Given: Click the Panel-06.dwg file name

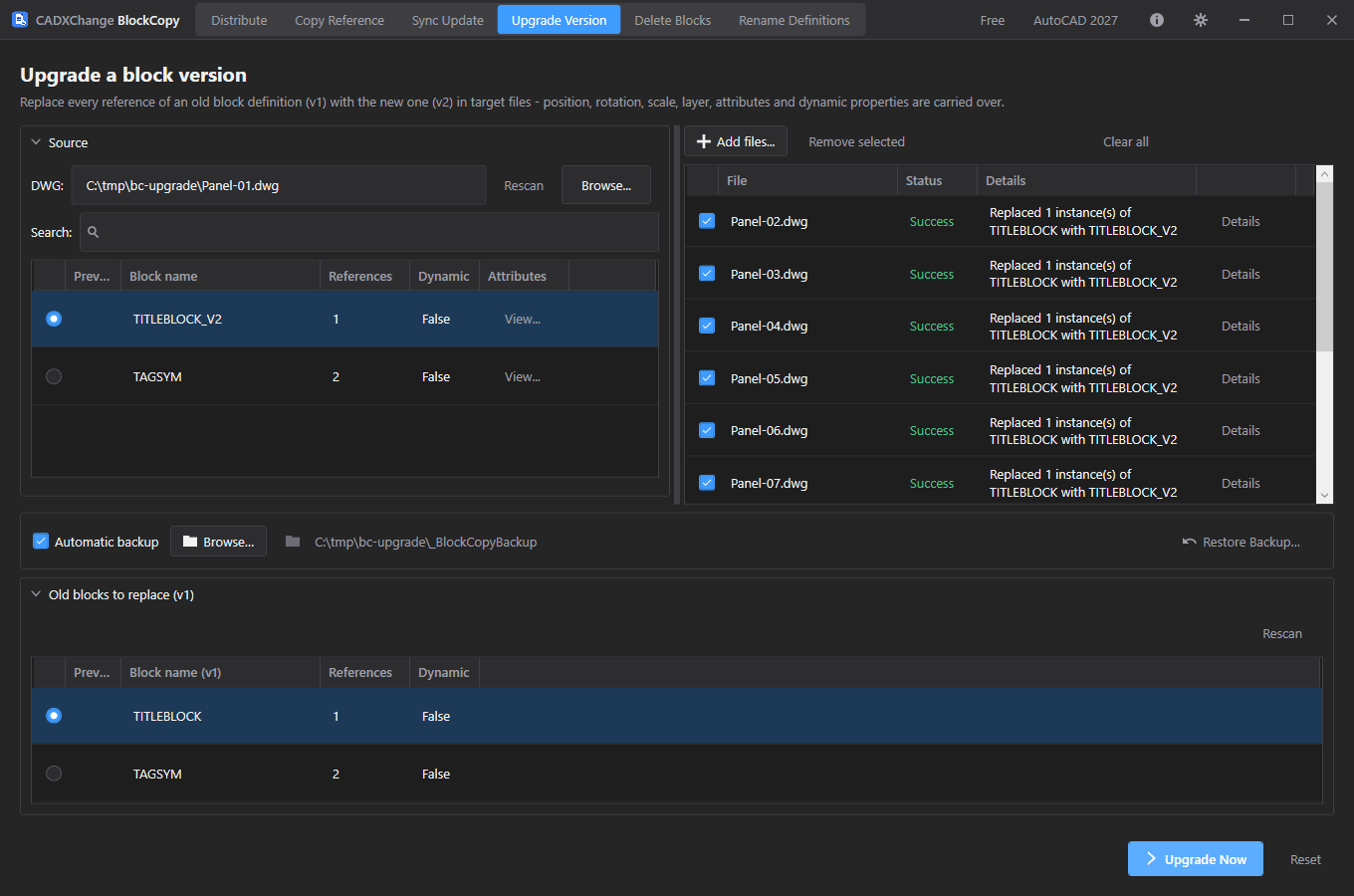Looking at the screenshot, I should (x=769, y=430).
